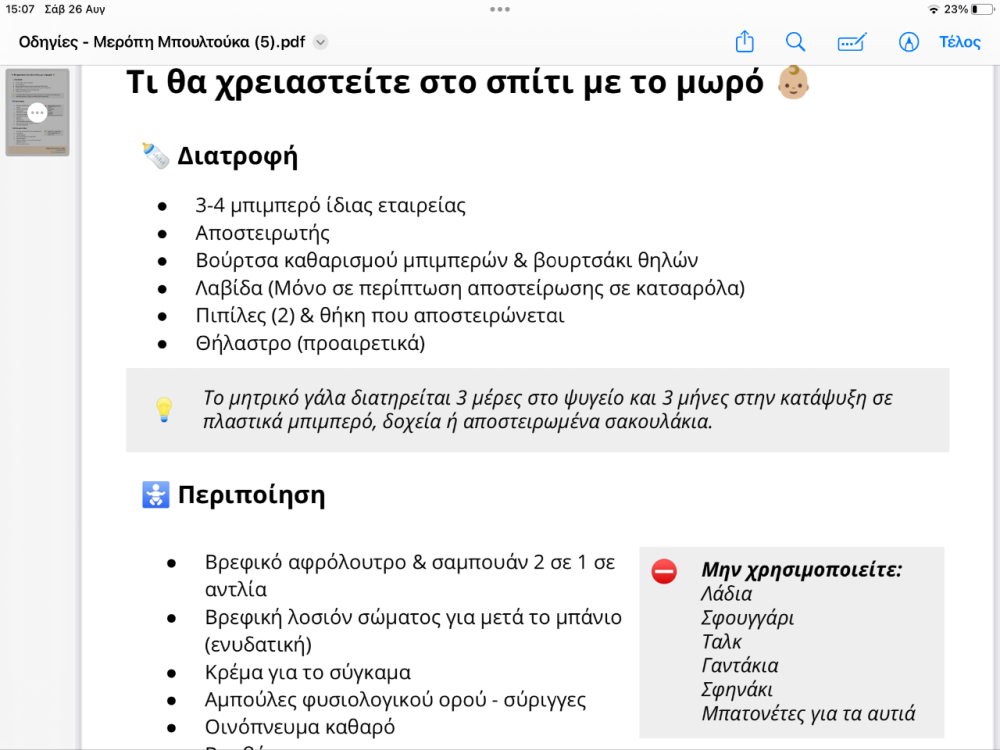Enable the Markup pen tool
This screenshot has height=750, width=1000.
pyautogui.click(x=908, y=42)
